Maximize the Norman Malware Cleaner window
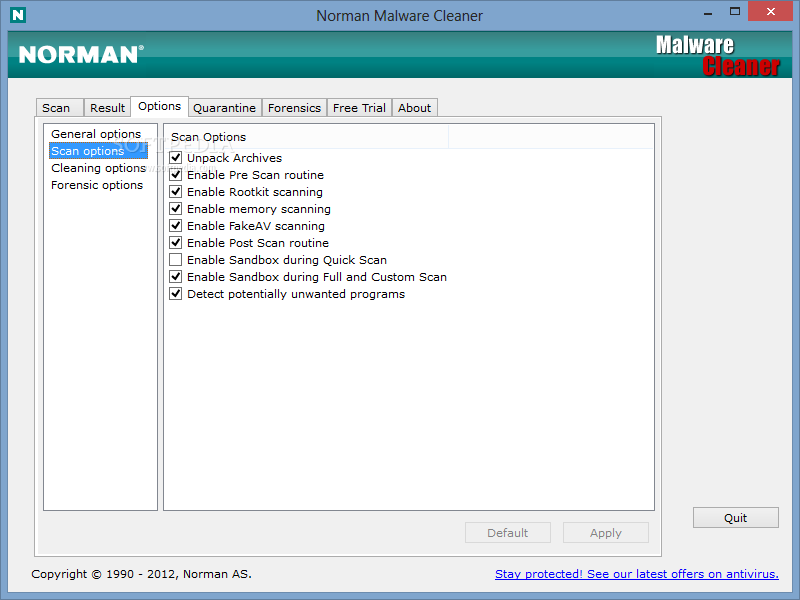Viewport: 800px width, 600px height. (x=735, y=12)
